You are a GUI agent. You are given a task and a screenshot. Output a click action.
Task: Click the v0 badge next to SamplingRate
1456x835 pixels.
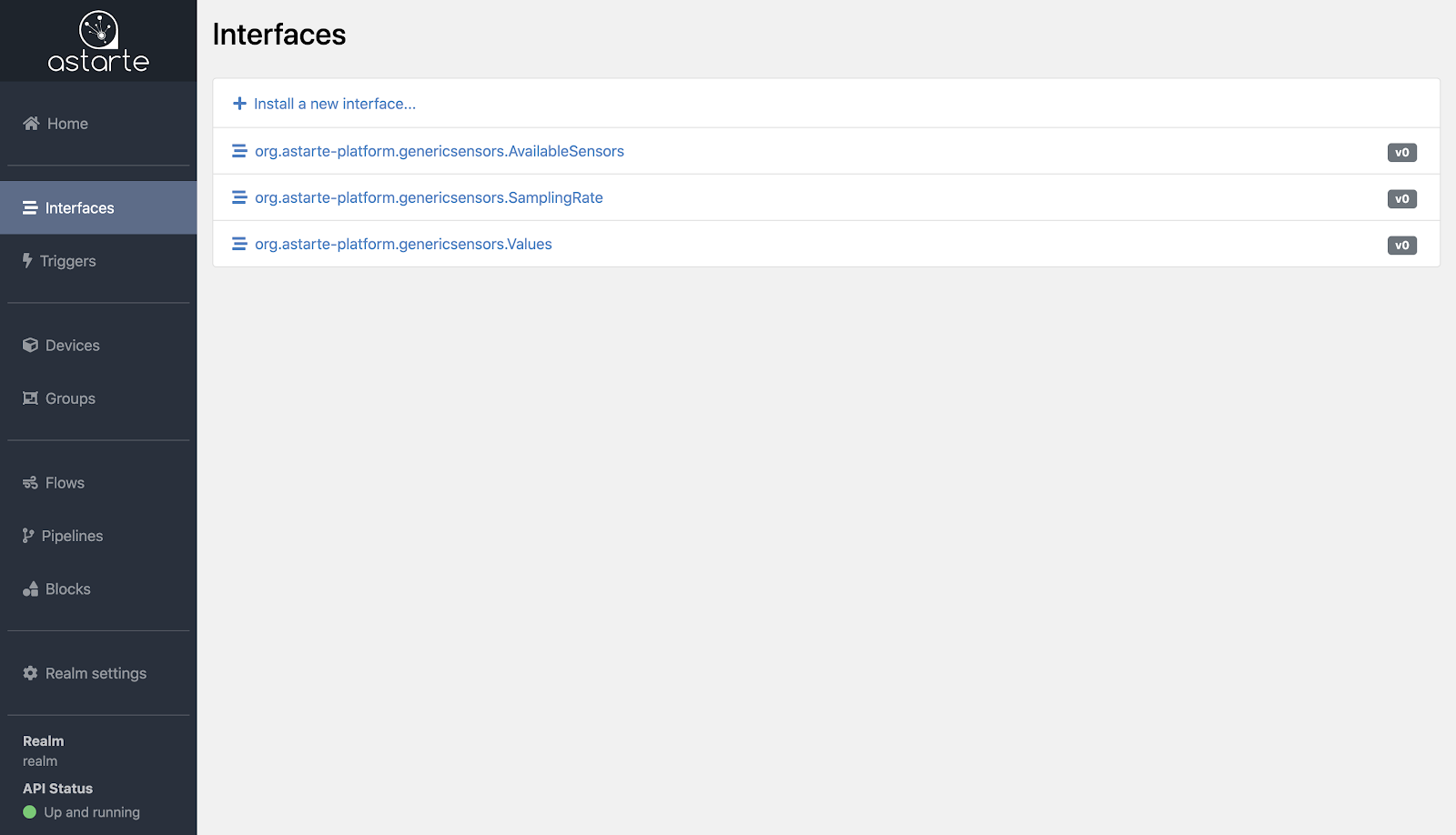tap(1402, 198)
